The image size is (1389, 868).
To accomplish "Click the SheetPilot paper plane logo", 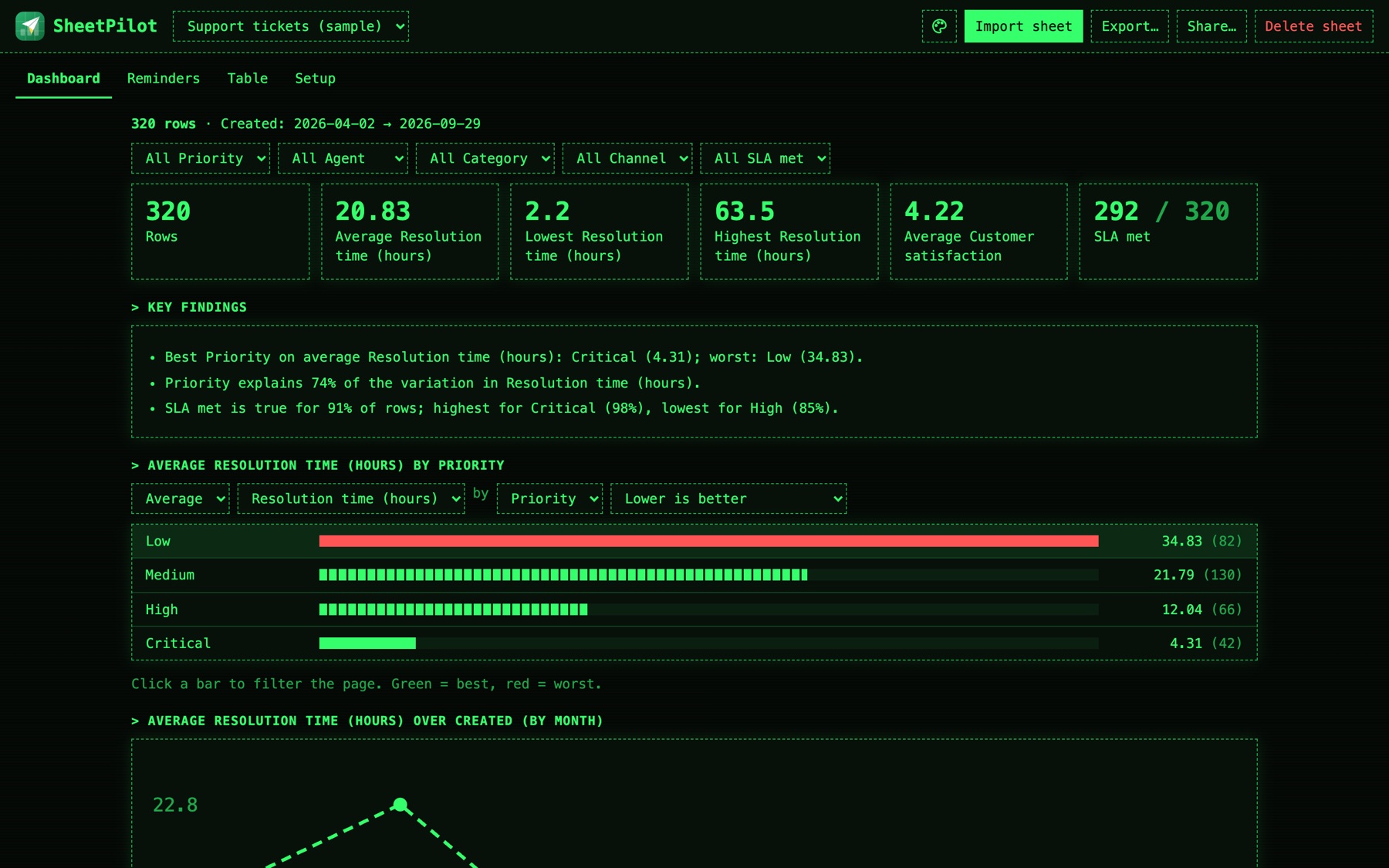I will pyautogui.click(x=30, y=26).
